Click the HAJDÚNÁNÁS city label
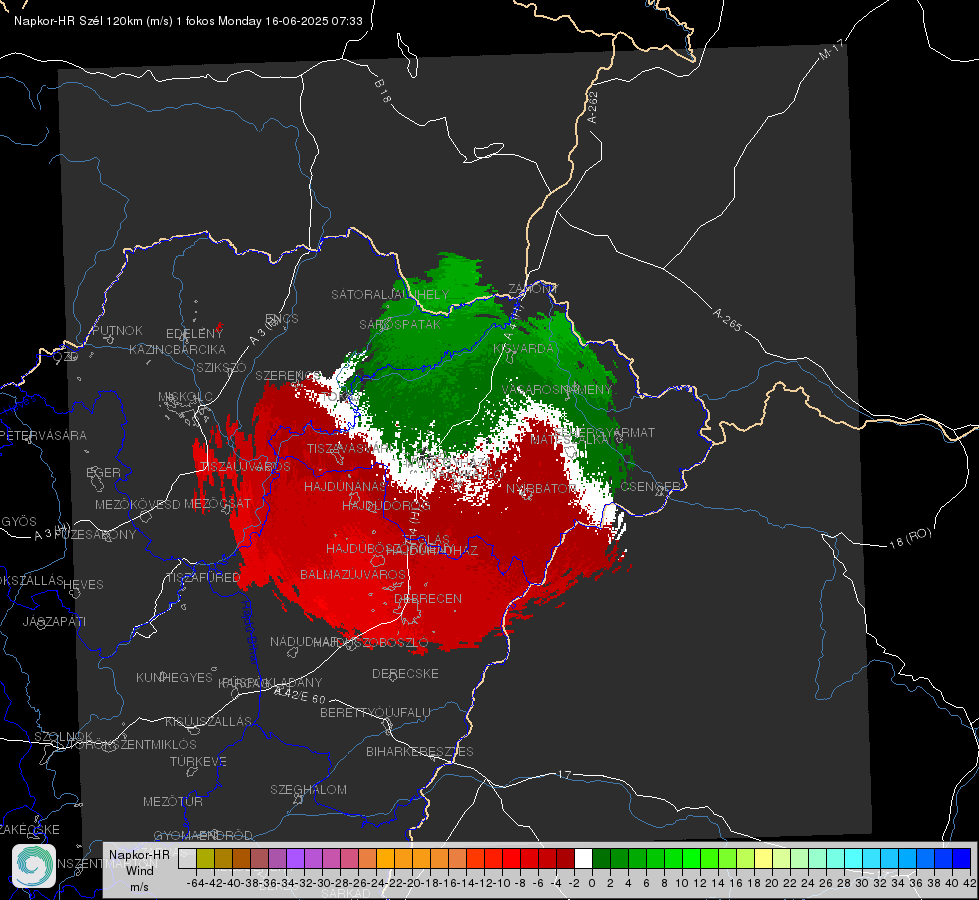The height and width of the screenshot is (900, 979). (345, 486)
